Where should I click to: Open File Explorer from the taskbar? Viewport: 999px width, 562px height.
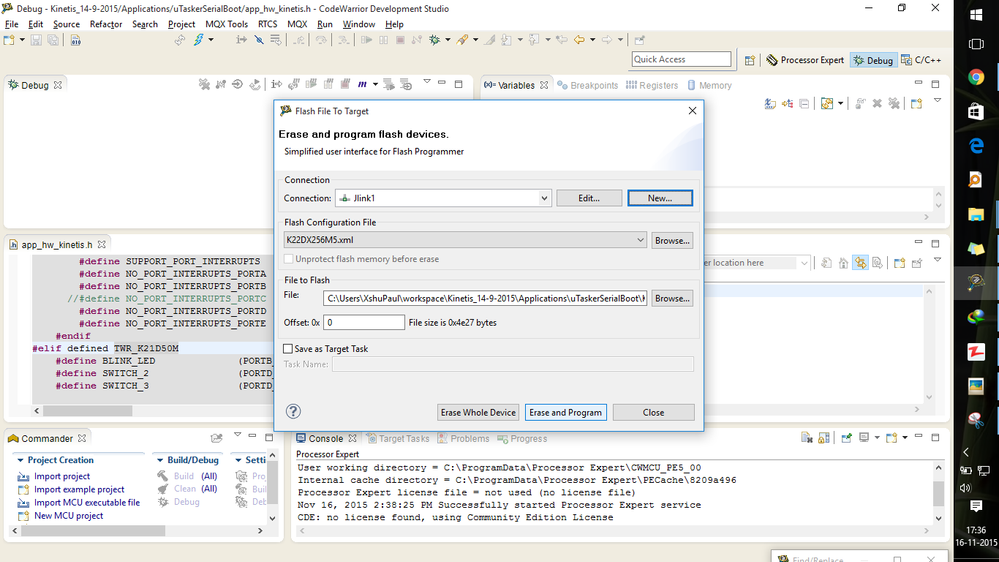click(x=975, y=215)
